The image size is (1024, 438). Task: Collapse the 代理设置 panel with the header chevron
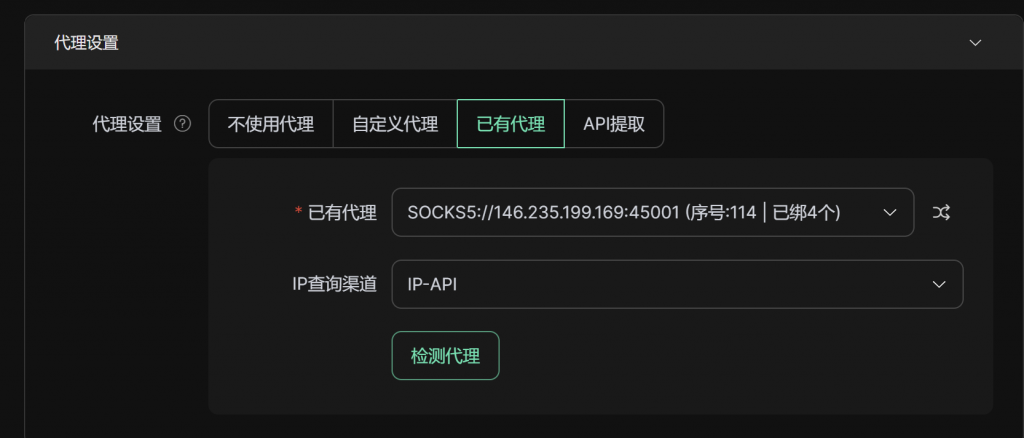tap(976, 43)
